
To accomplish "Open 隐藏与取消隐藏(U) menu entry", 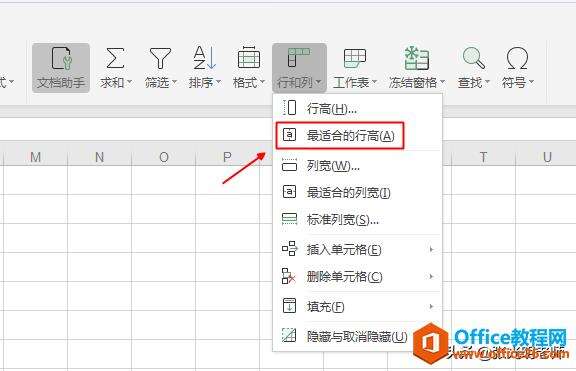I will click(357, 336).
